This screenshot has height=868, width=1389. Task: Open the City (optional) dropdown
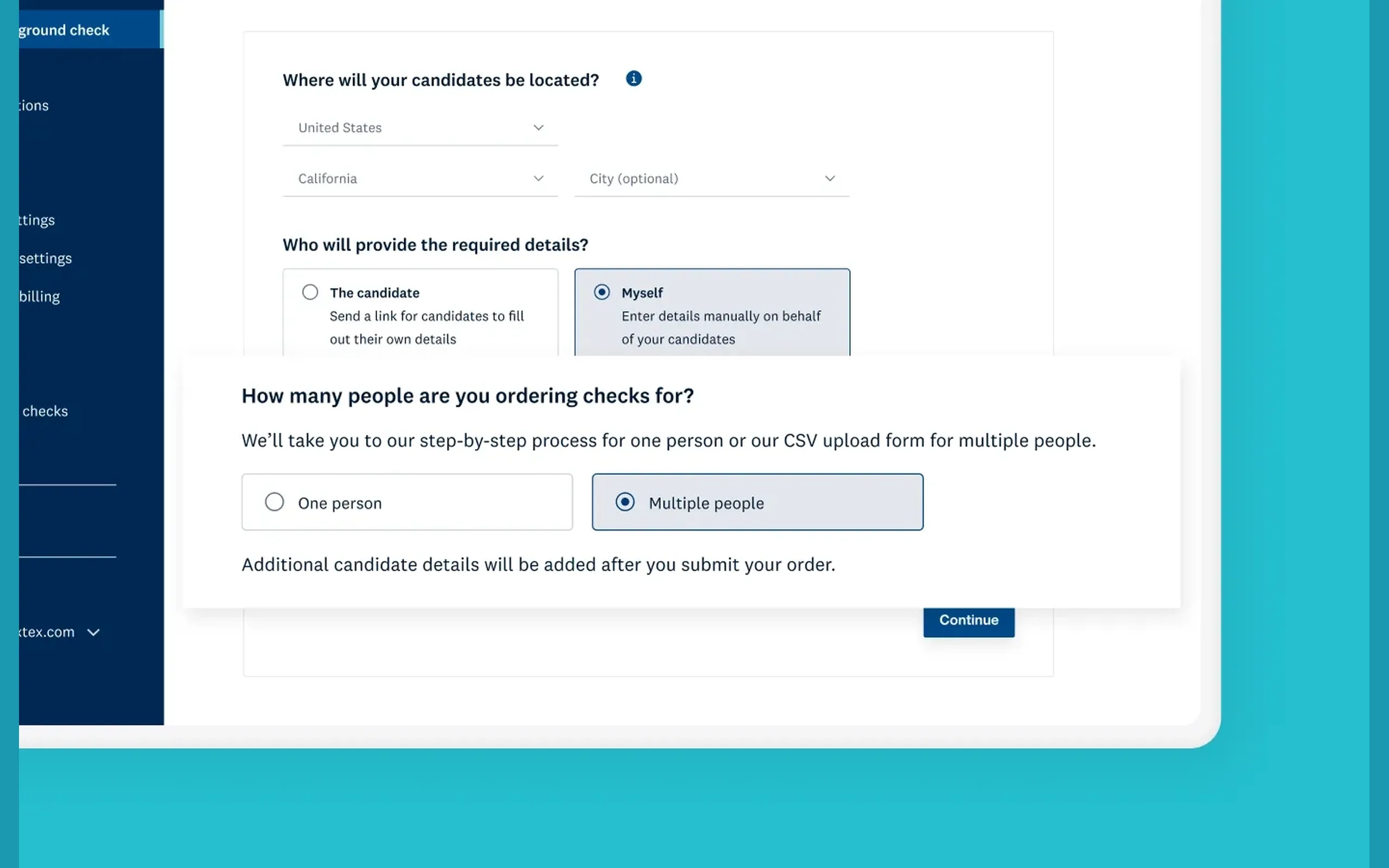[x=712, y=178]
